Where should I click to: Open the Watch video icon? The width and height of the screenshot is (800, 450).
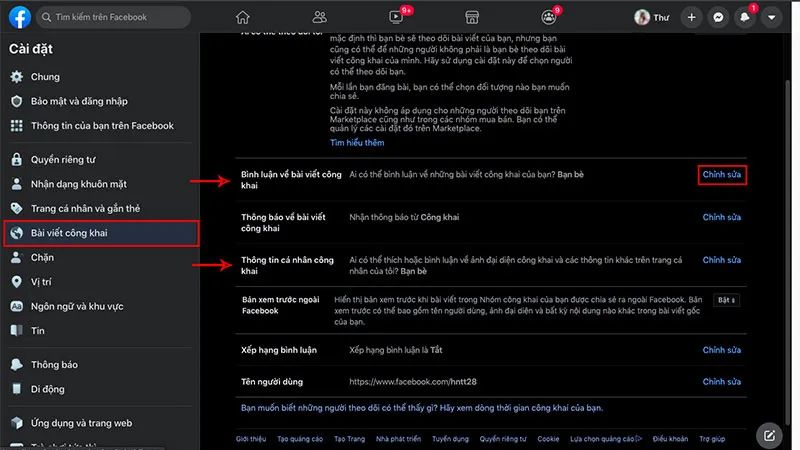pos(396,17)
